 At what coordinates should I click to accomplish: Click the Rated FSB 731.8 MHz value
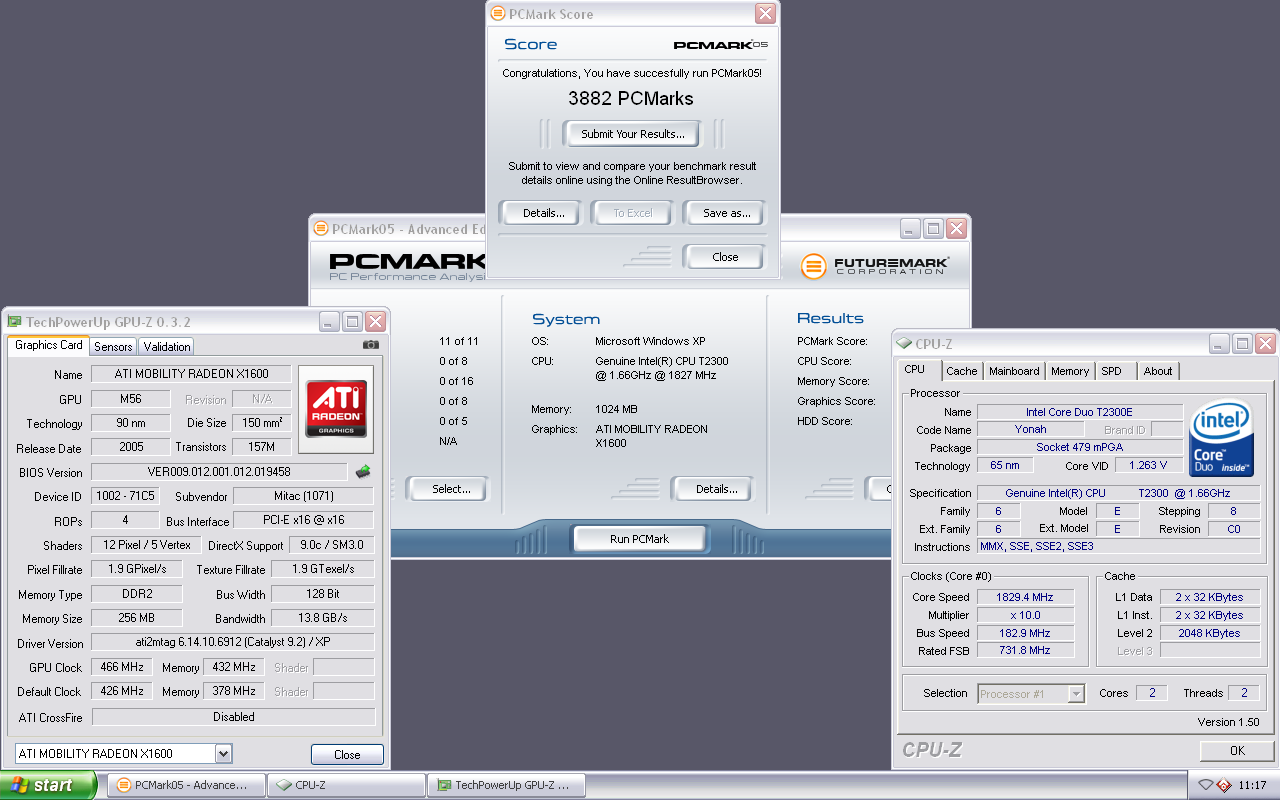click(1026, 651)
